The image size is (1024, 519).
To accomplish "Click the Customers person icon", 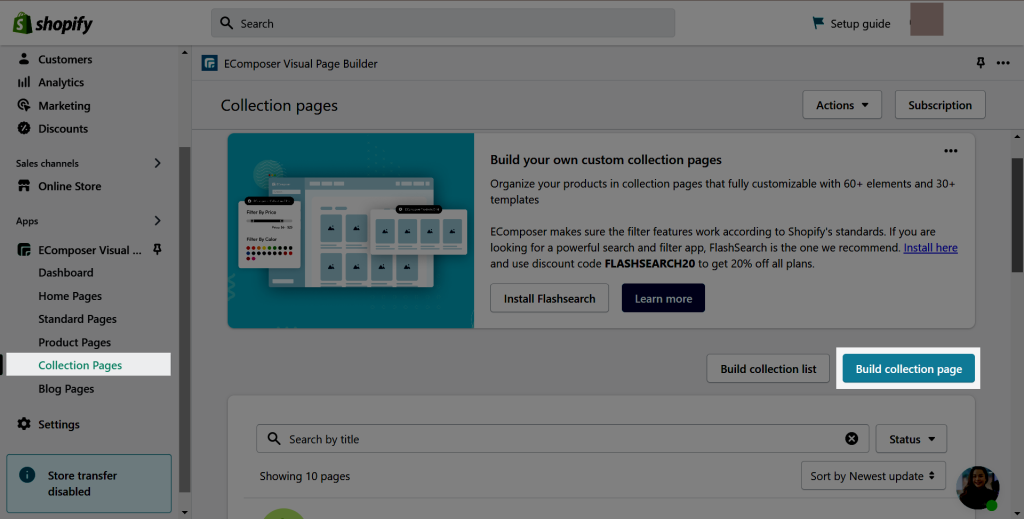I will click(24, 59).
